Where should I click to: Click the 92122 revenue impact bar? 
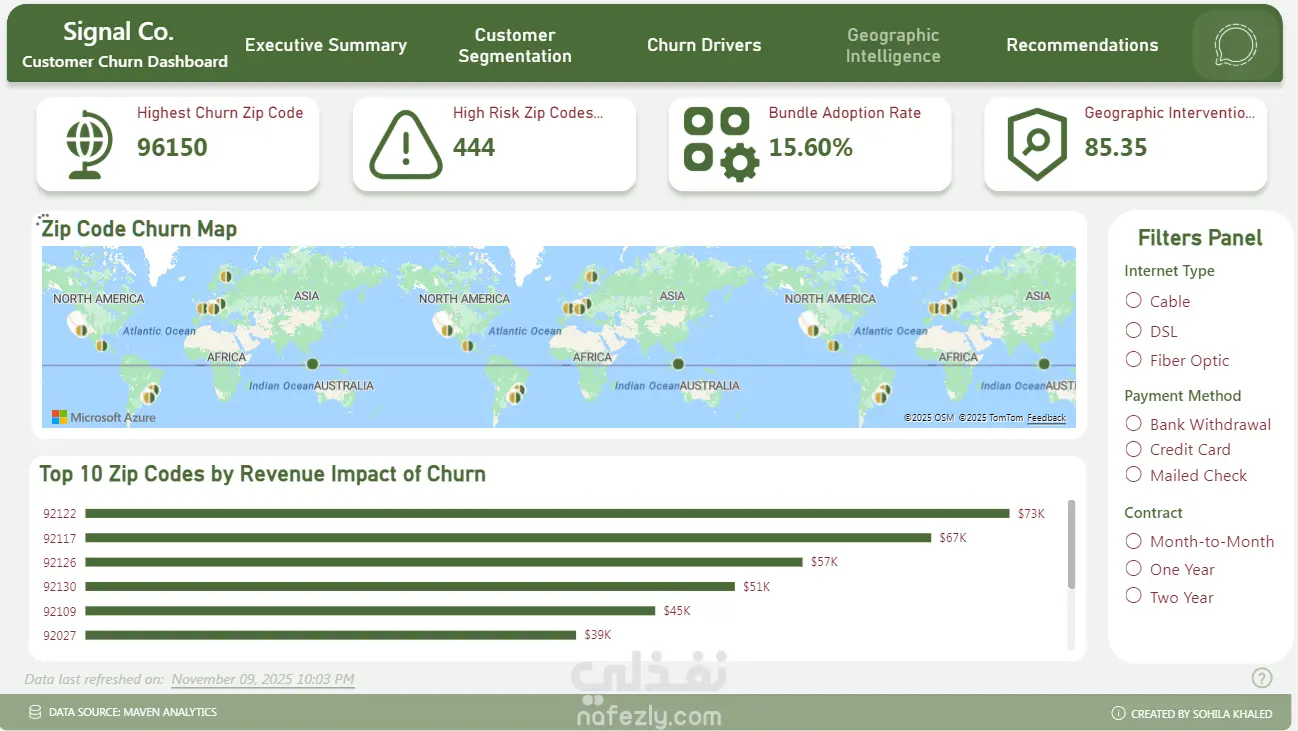[x=547, y=514]
